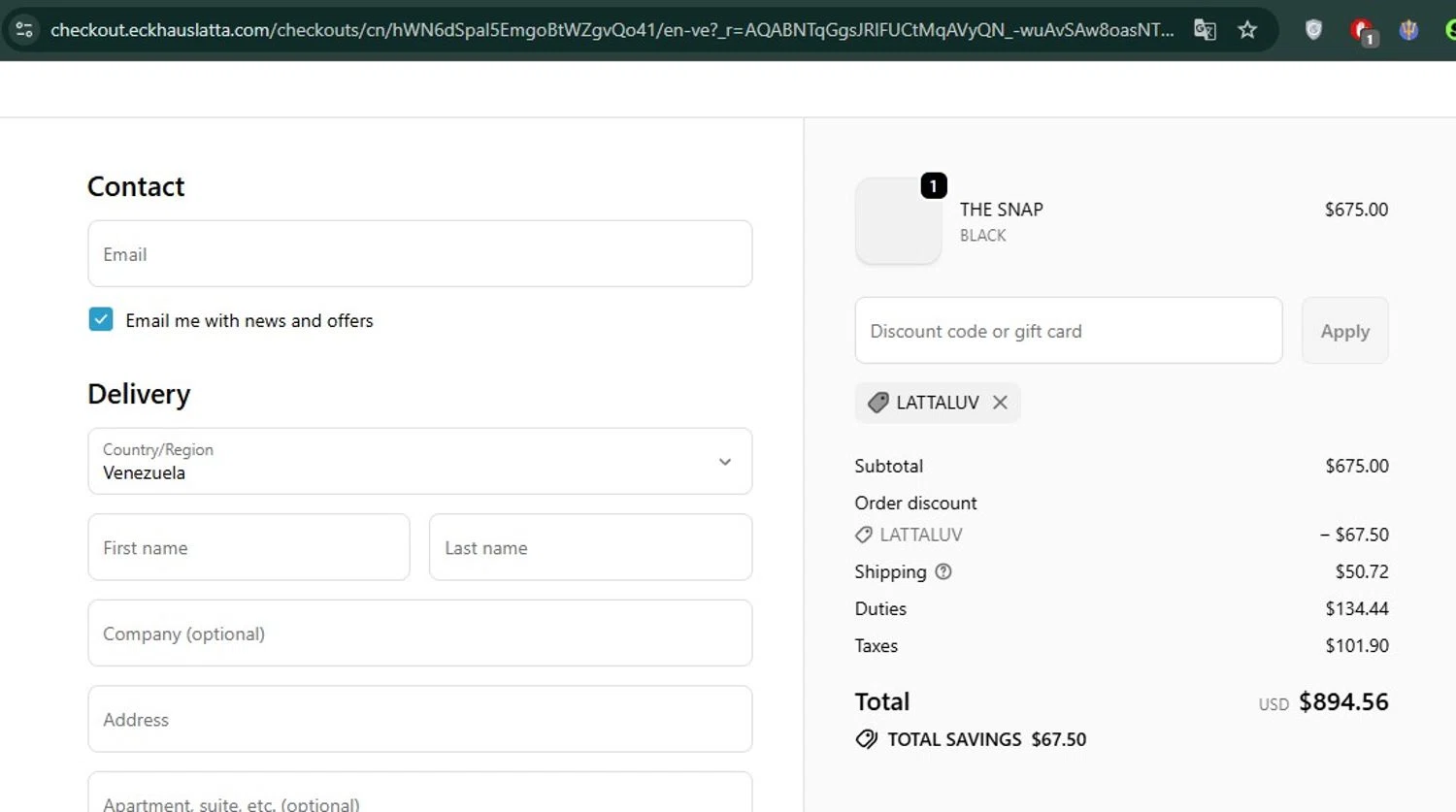This screenshot has height=812, width=1456.
Task: Open the Country/Region dropdown
Action: tap(419, 461)
